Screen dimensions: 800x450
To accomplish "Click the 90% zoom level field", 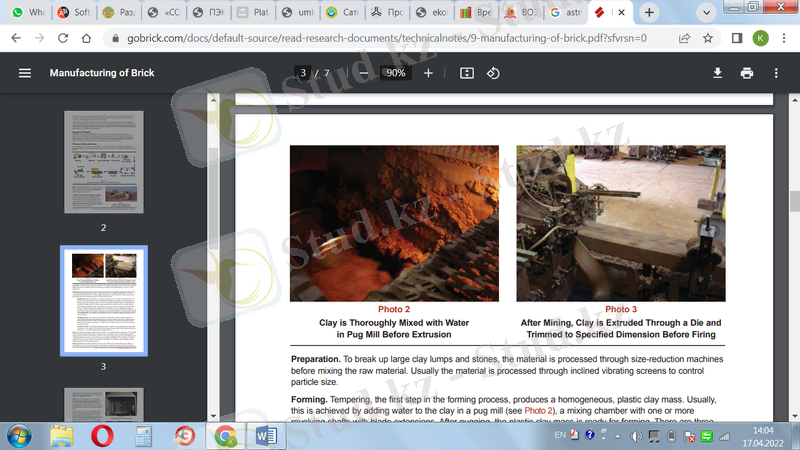I will [x=396, y=73].
